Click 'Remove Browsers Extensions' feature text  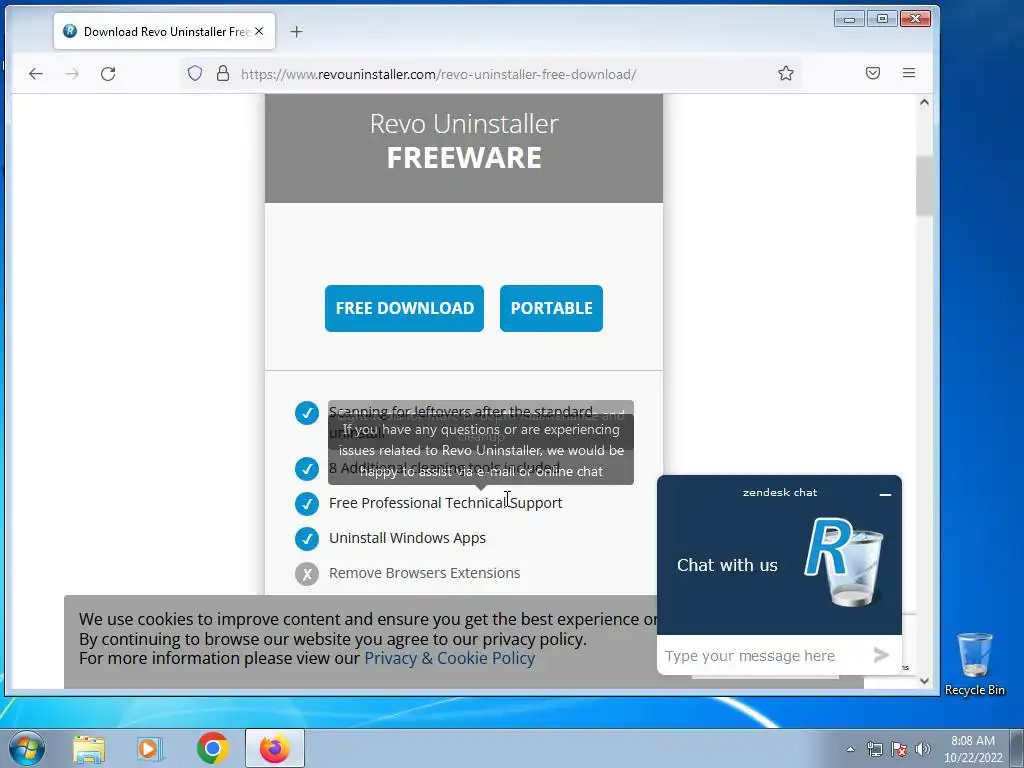424,573
